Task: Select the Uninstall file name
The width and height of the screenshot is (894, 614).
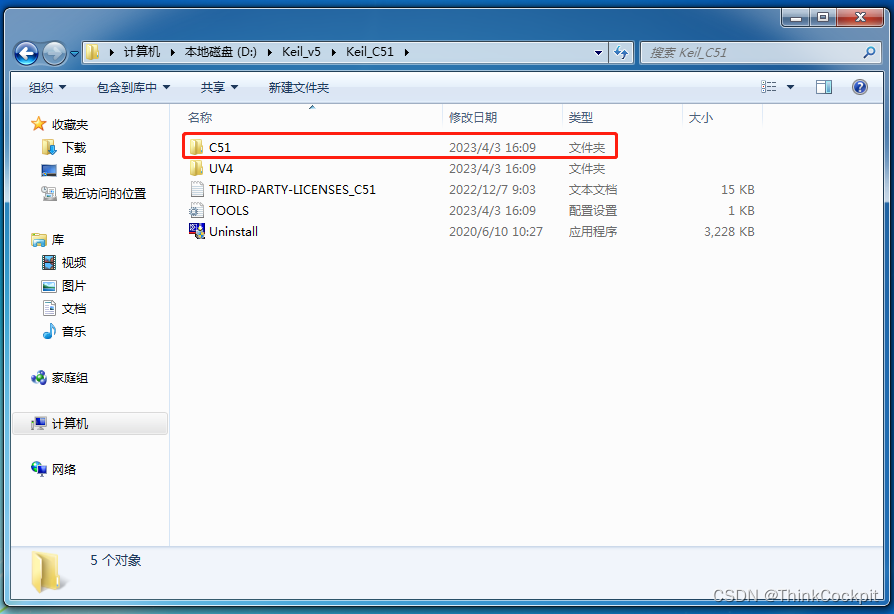Action: (x=233, y=231)
